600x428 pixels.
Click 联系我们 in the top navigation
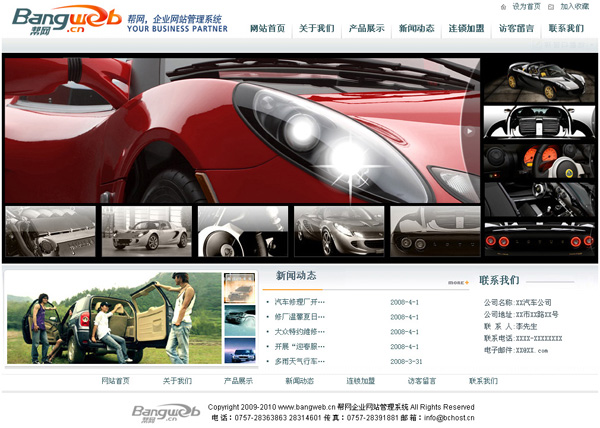tap(566, 28)
